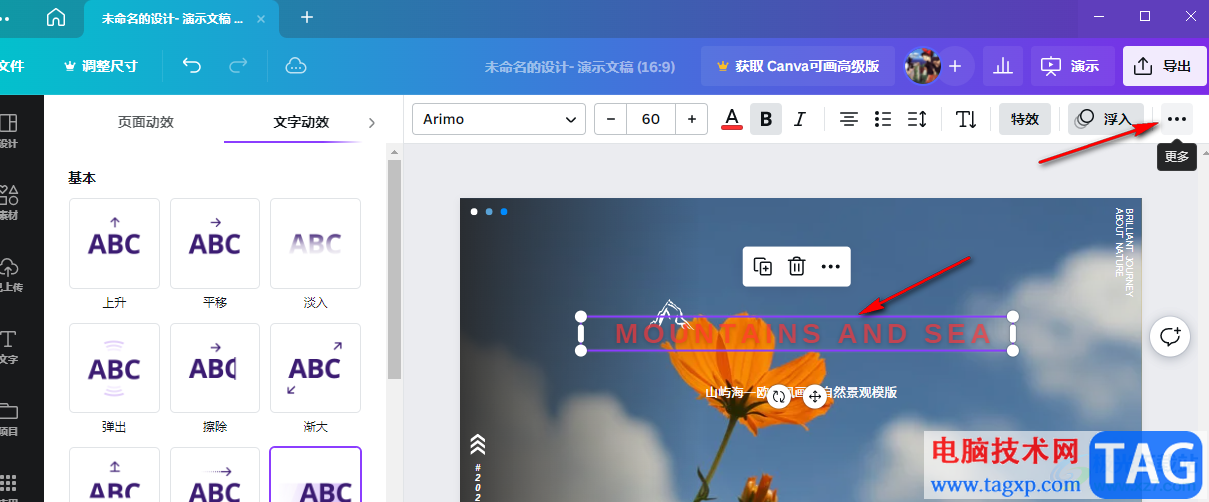This screenshot has width=1209, height=502.
Task: Undo the last action
Action: tap(192, 66)
